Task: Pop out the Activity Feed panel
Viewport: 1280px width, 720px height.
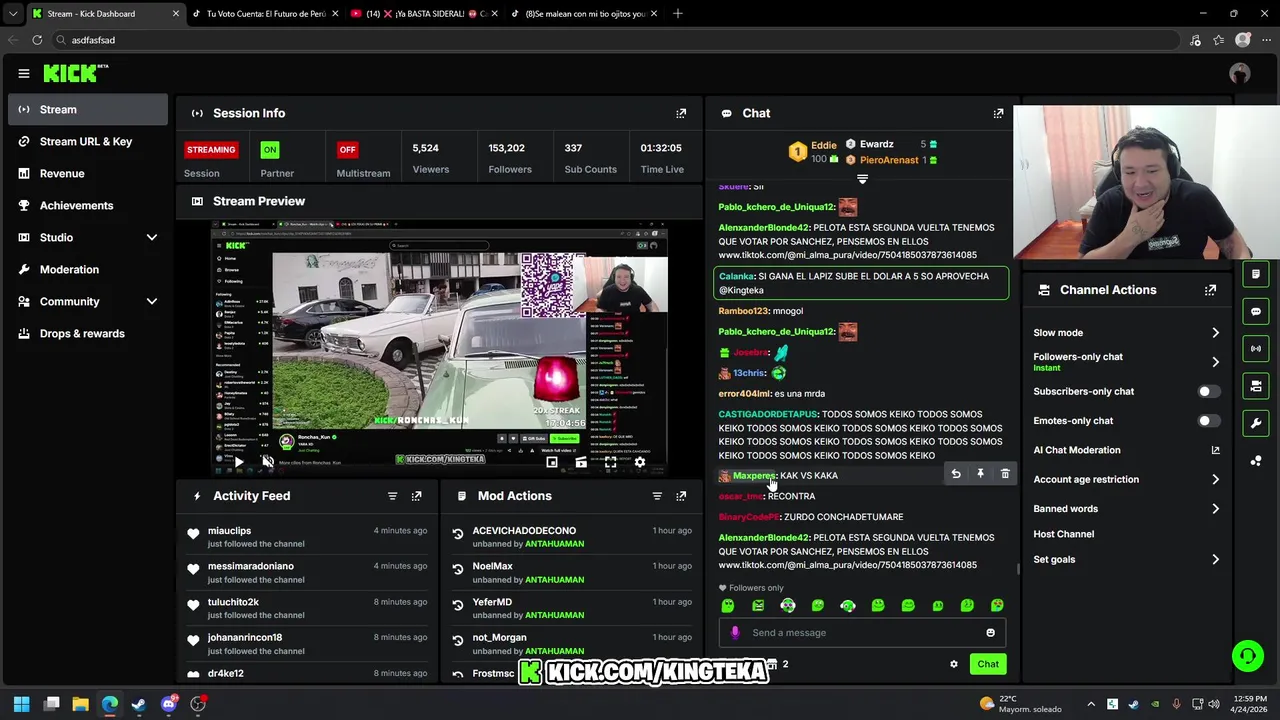Action: pyautogui.click(x=417, y=496)
